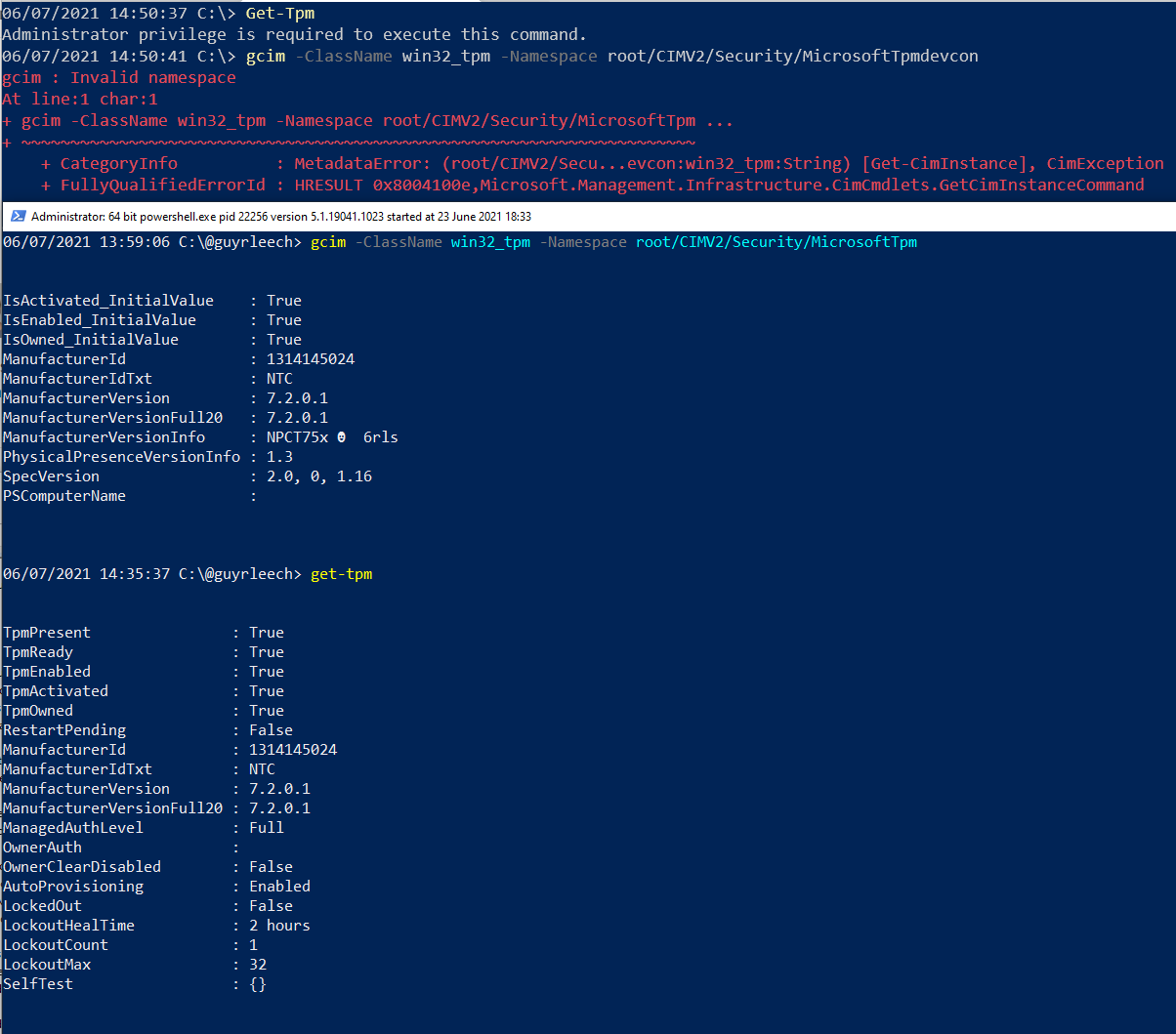This screenshot has height=1034, width=1176.
Task: Click the SelfTest empty braces value
Action: click(x=257, y=983)
